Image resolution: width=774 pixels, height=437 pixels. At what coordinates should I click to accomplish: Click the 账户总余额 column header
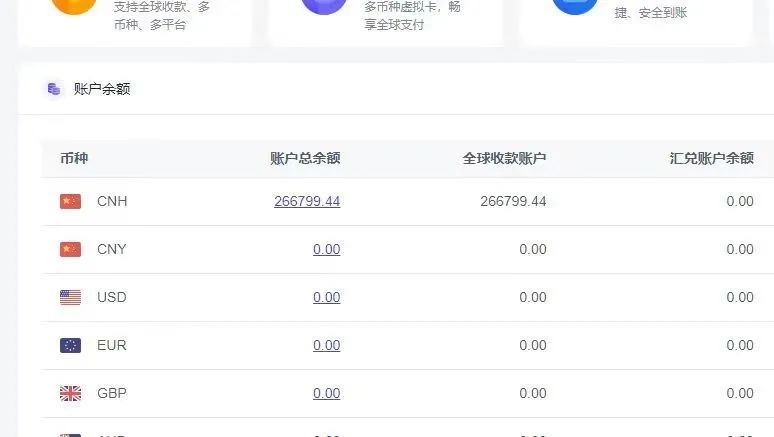pyautogui.click(x=305, y=158)
